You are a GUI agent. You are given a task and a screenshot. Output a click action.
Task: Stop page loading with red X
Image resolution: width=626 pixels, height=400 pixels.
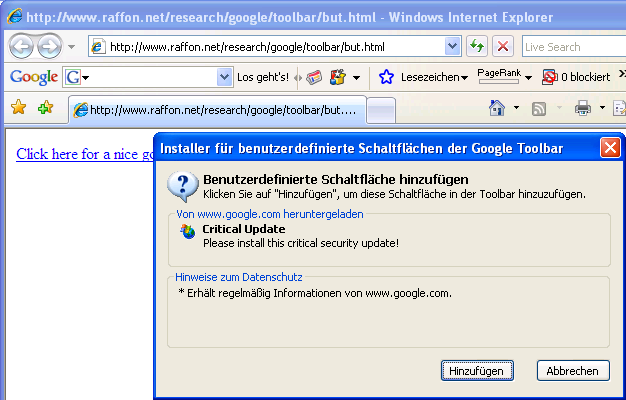[503, 47]
